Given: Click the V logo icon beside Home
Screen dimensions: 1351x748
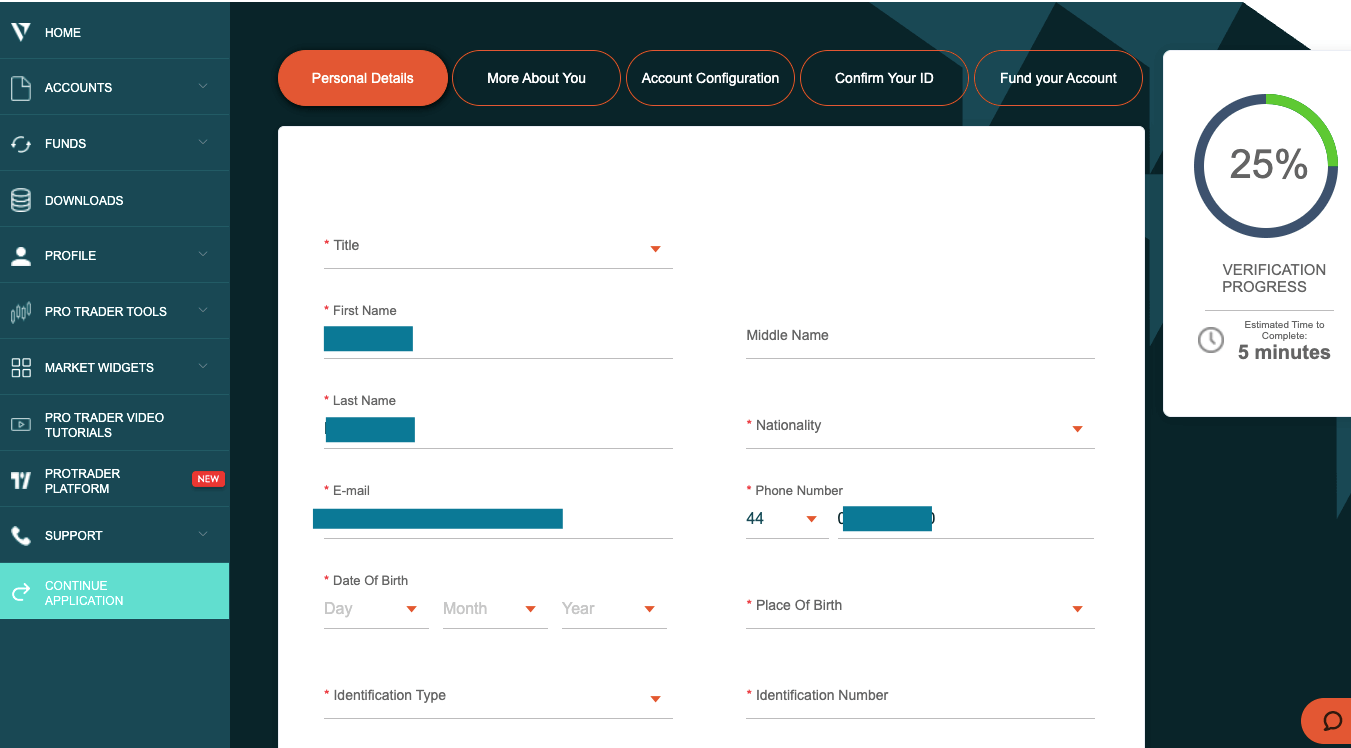Looking at the screenshot, I should coord(21,32).
